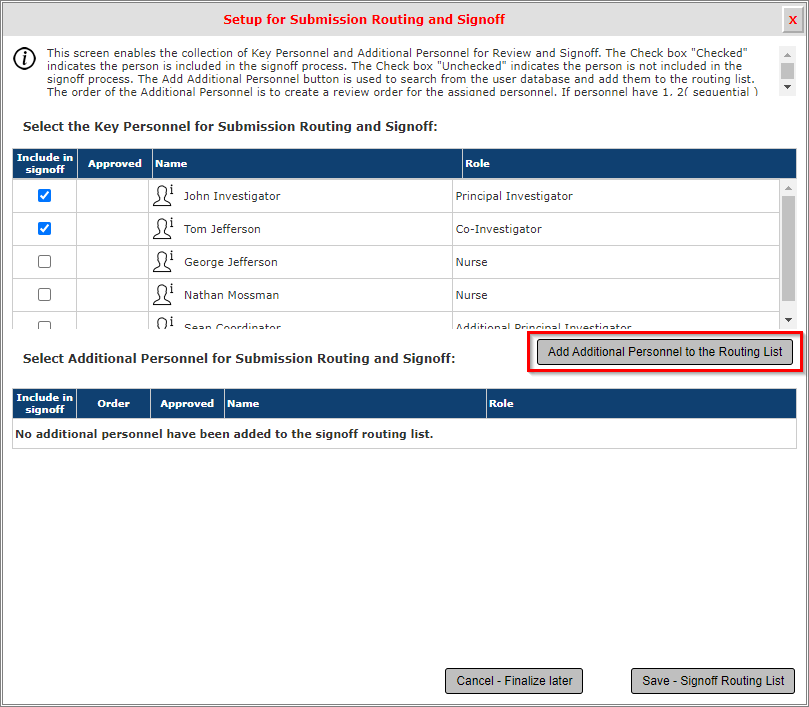809x707 pixels.
Task: Check George Jefferson's include in signoff checkbox
Action: [44, 262]
